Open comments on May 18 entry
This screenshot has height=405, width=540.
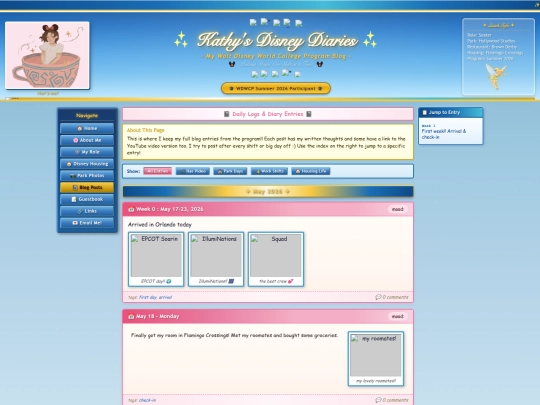392,400
